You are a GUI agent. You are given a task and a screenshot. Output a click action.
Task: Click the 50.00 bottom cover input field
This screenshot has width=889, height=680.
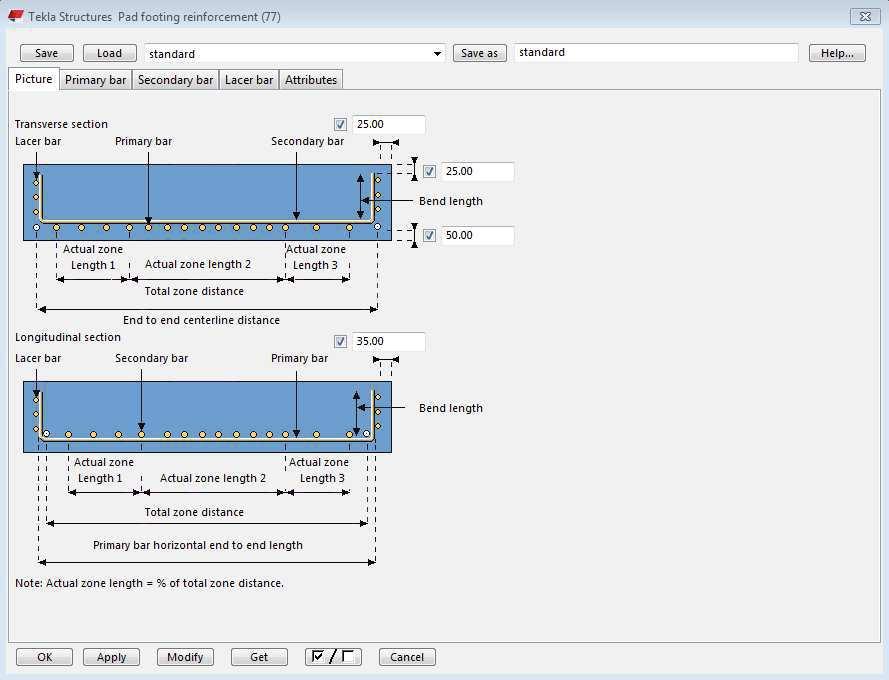(477, 235)
